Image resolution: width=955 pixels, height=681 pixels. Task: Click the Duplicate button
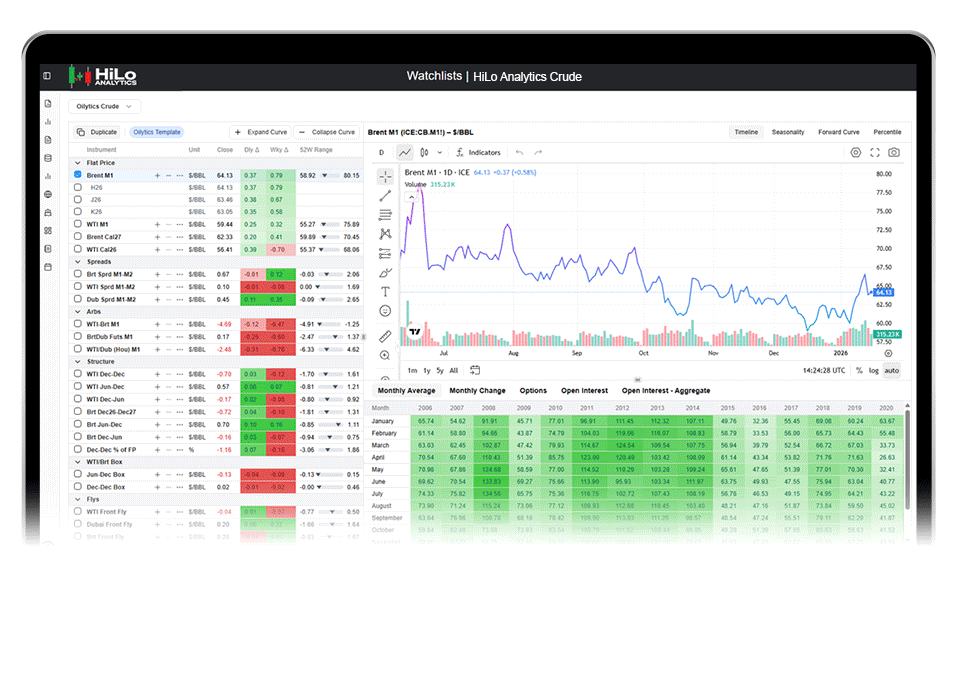pos(97,132)
